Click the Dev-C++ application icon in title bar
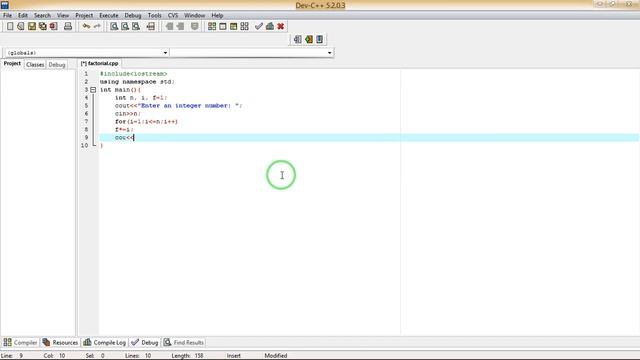This screenshot has height=360, width=640. pyautogui.click(x=5, y=5)
